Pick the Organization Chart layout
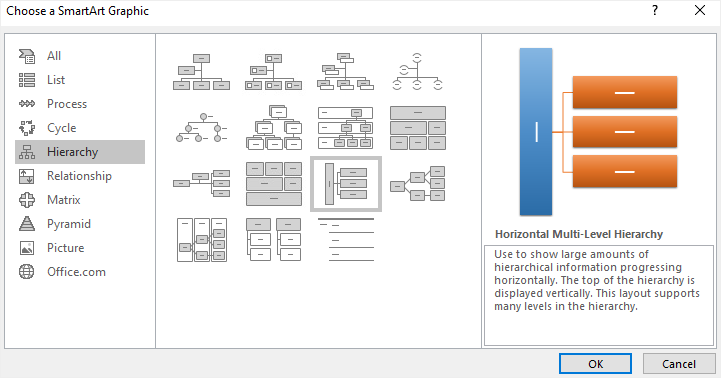Viewport: 721px width, 378px height. click(201, 71)
